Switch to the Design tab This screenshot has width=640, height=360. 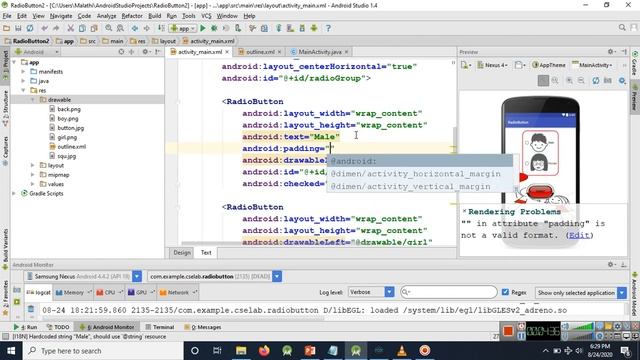click(x=182, y=253)
